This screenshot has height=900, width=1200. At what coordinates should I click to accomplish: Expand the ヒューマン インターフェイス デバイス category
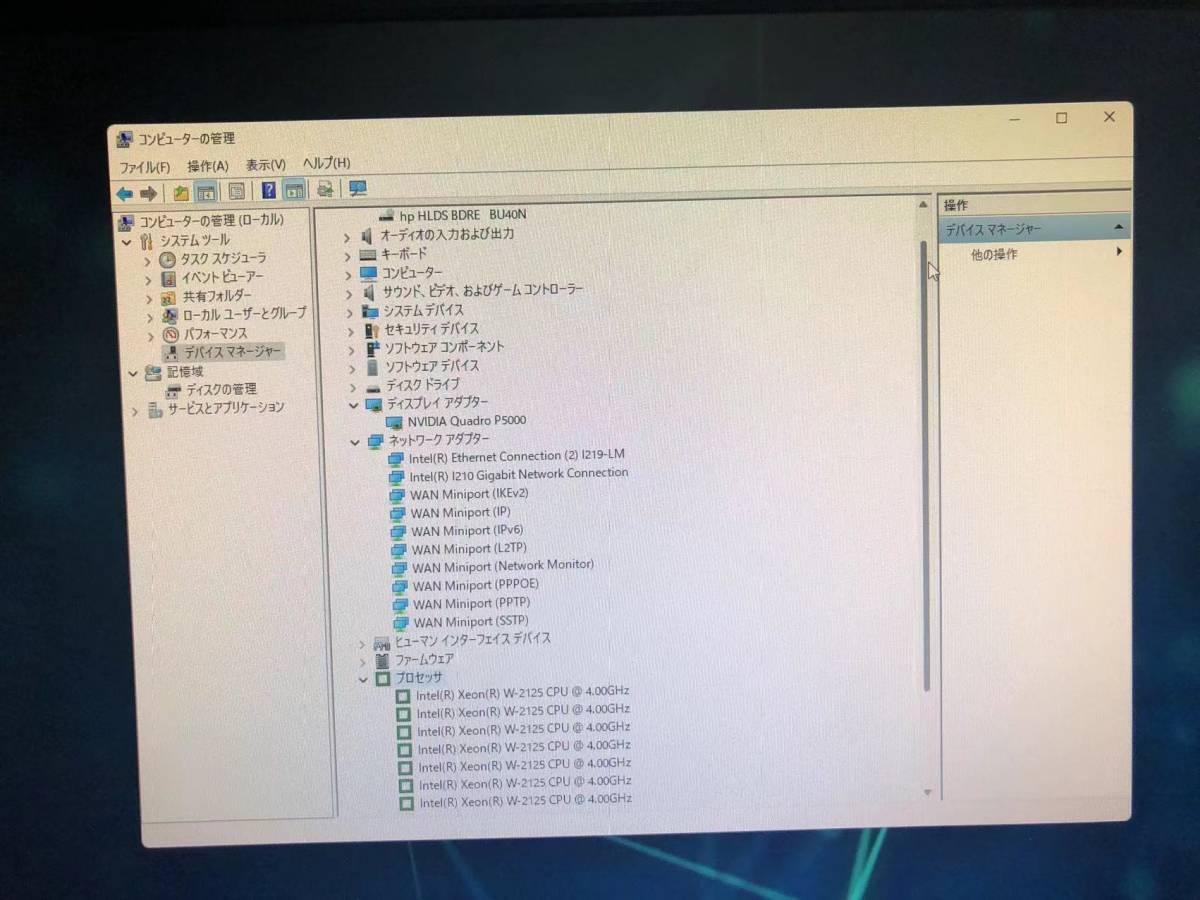tap(362, 643)
